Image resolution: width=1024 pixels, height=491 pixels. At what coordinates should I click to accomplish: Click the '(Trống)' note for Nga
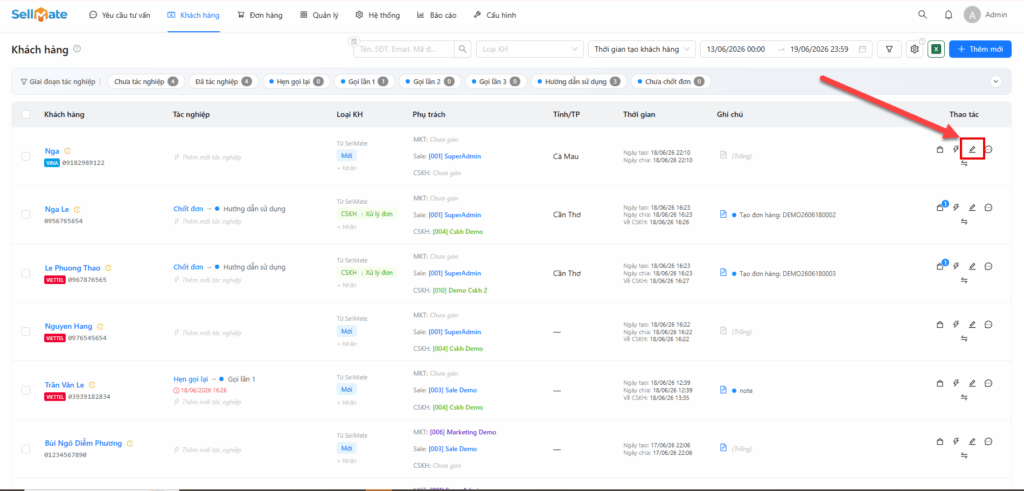coord(743,156)
